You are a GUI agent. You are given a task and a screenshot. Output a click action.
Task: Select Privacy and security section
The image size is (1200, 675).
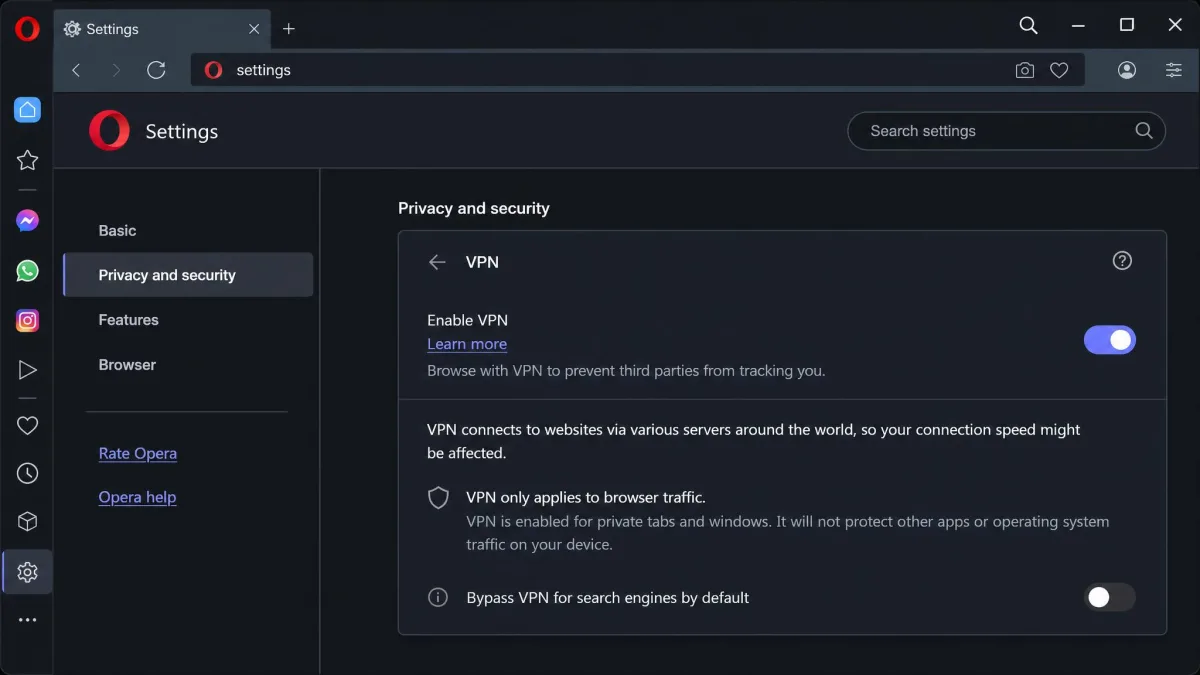point(188,275)
